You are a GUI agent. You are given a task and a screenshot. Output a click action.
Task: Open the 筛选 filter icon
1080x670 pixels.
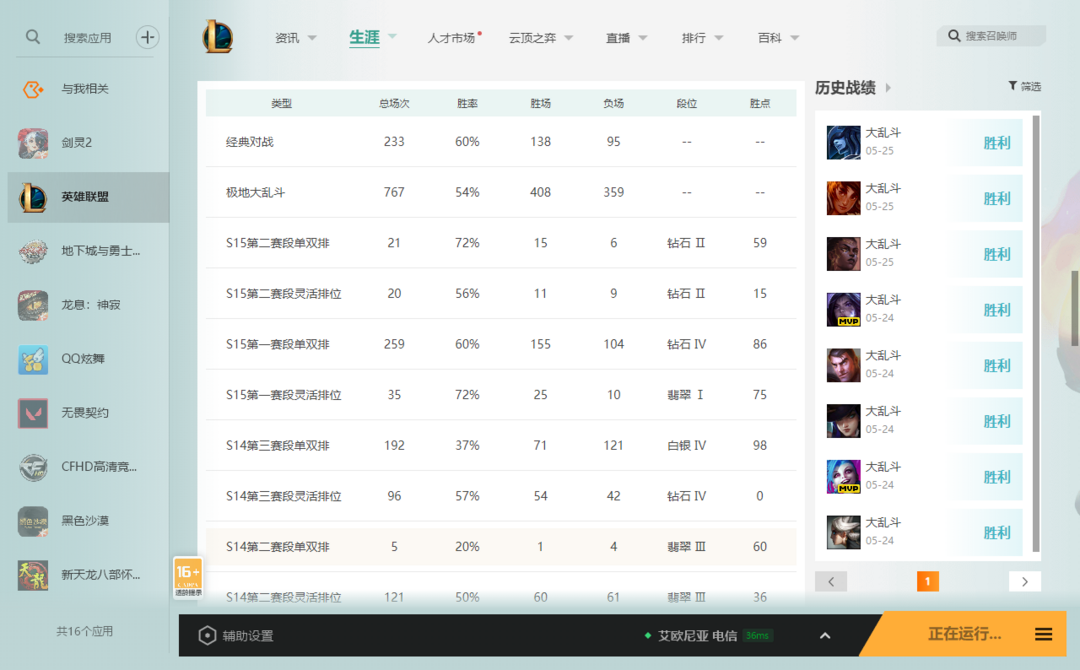coord(1012,86)
